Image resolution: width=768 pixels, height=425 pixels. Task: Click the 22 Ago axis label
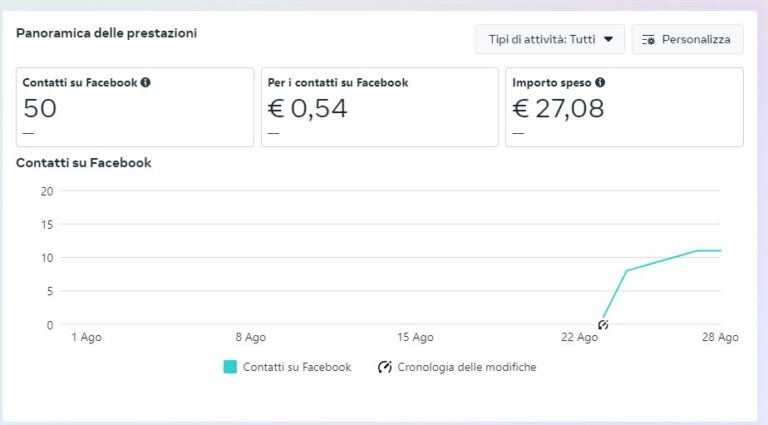(579, 337)
